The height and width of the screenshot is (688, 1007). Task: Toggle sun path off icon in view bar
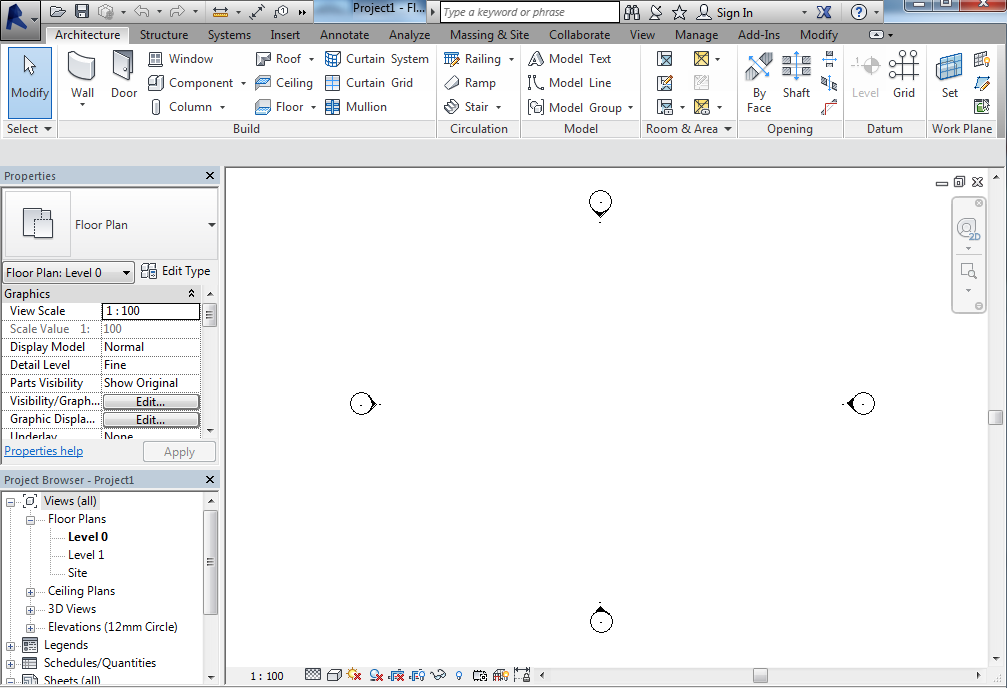(x=354, y=676)
